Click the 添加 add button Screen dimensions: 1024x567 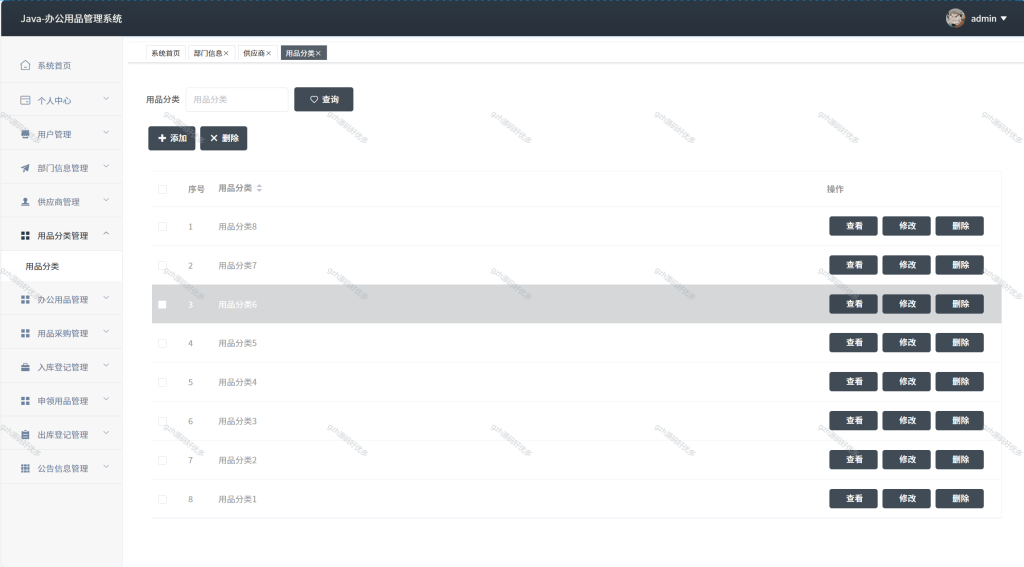172,138
